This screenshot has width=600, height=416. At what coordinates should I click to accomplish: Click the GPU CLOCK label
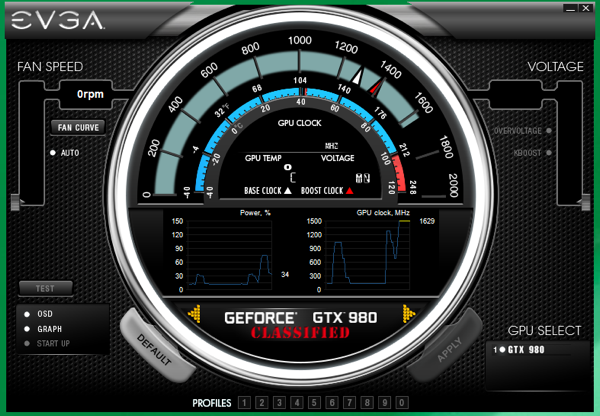pyautogui.click(x=300, y=123)
